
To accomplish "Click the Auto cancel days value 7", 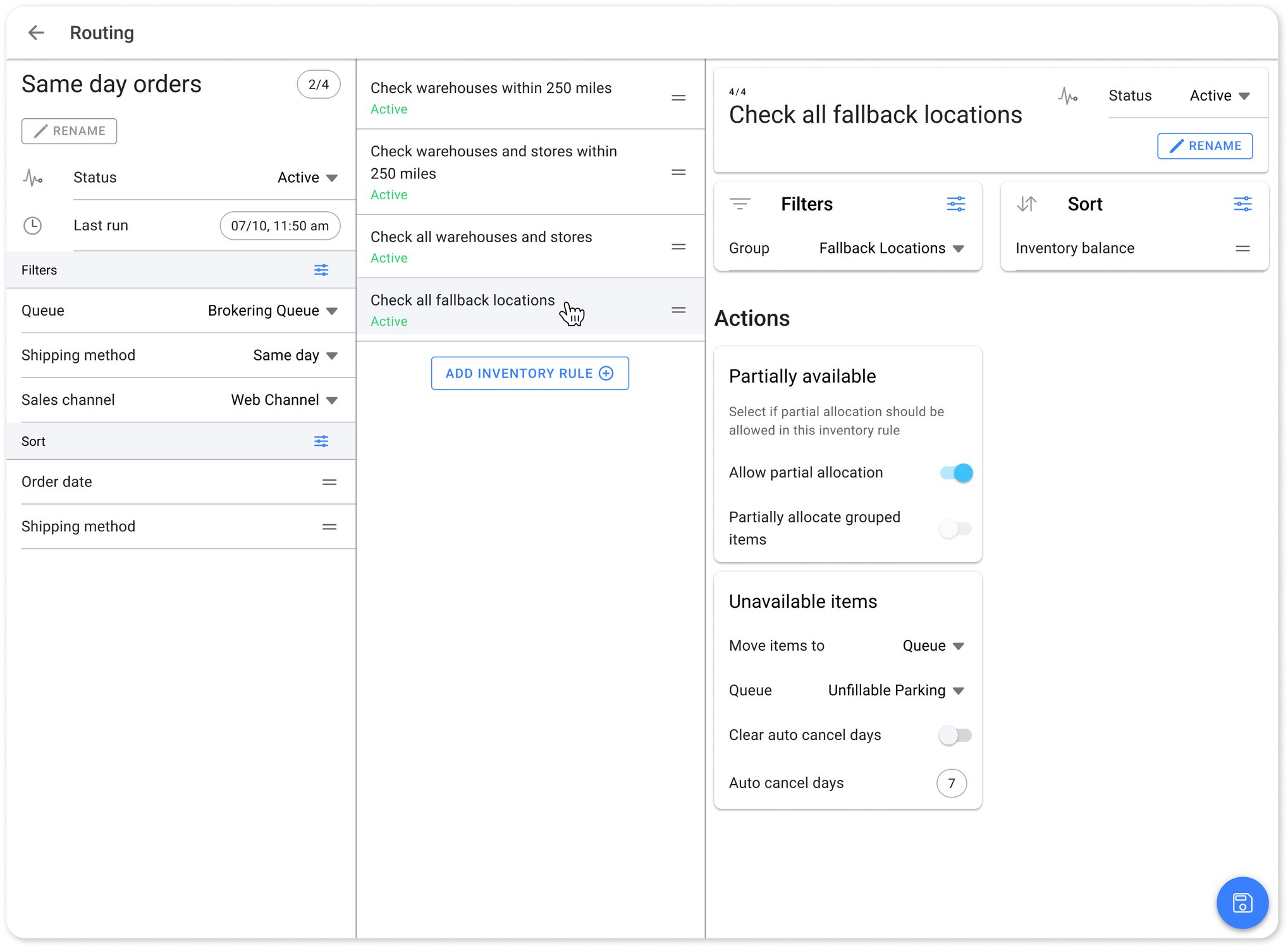I will [x=951, y=783].
